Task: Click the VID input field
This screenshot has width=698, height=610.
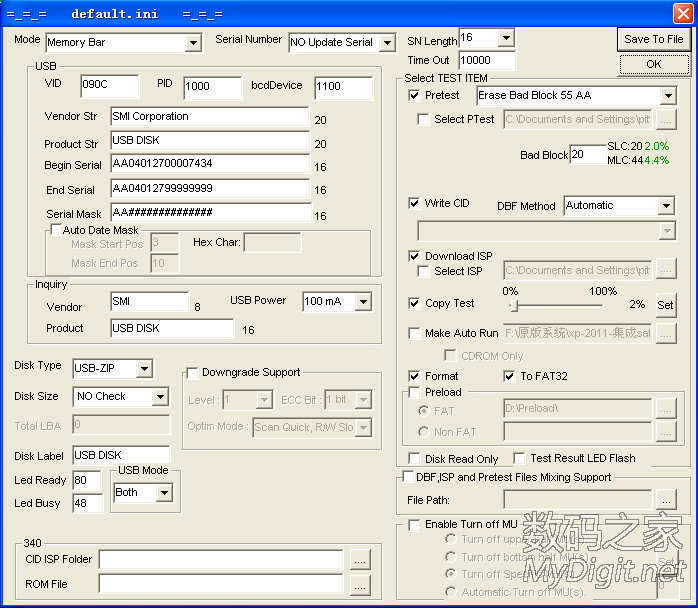Action: 110,85
